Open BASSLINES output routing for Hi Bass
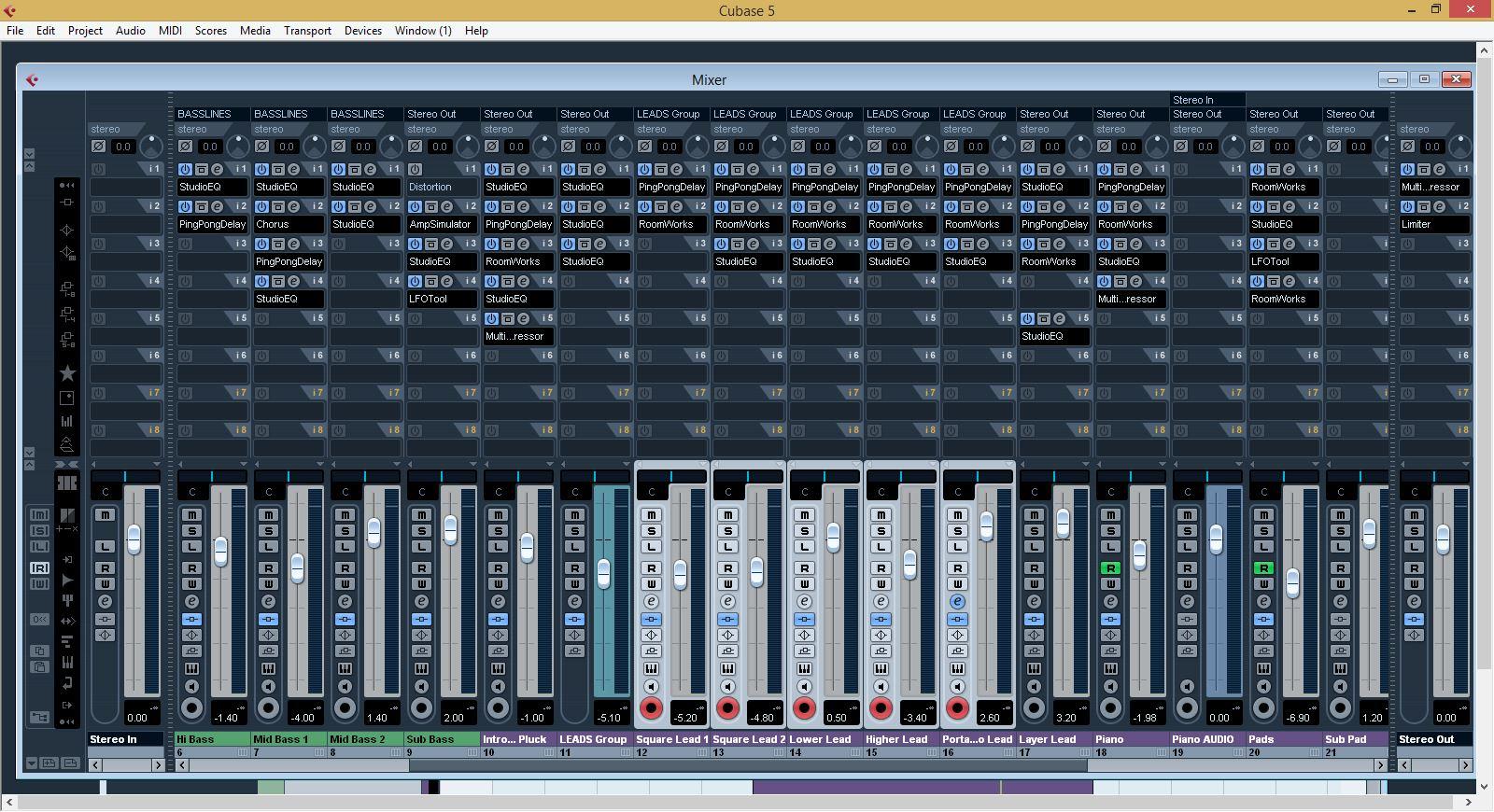Viewport: 1494px width, 812px height. click(x=204, y=114)
